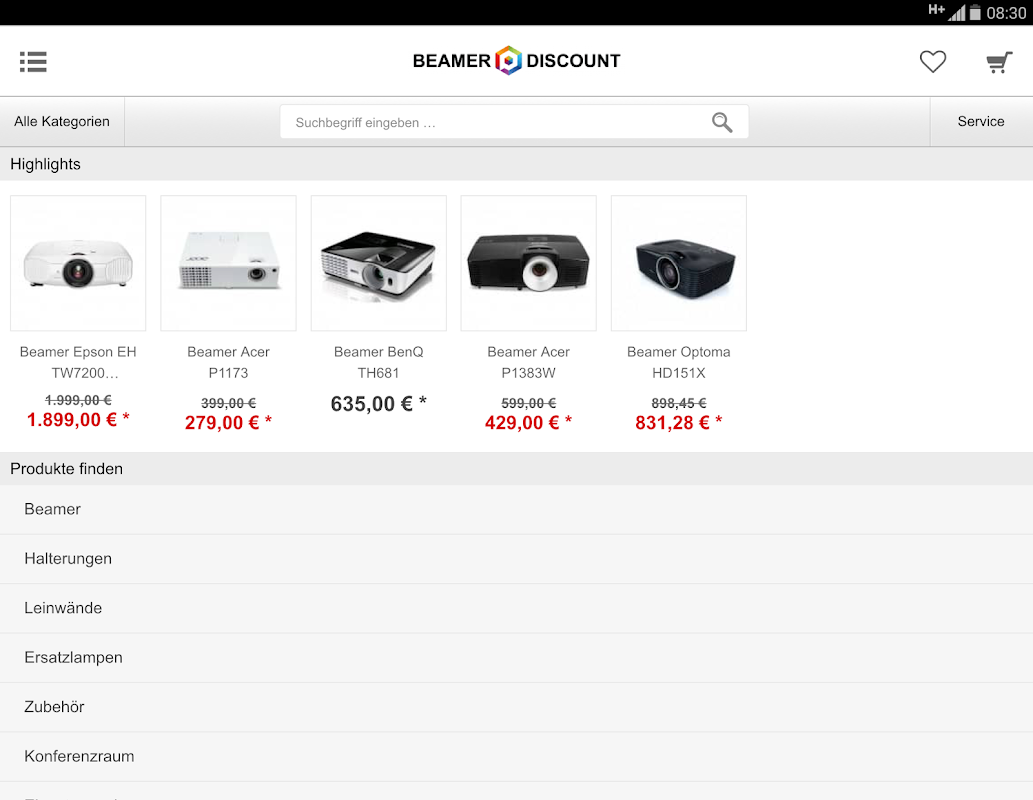This screenshot has height=800, width=1033.
Task: Click the Beamer Acer P1383W title
Action: [528, 362]
